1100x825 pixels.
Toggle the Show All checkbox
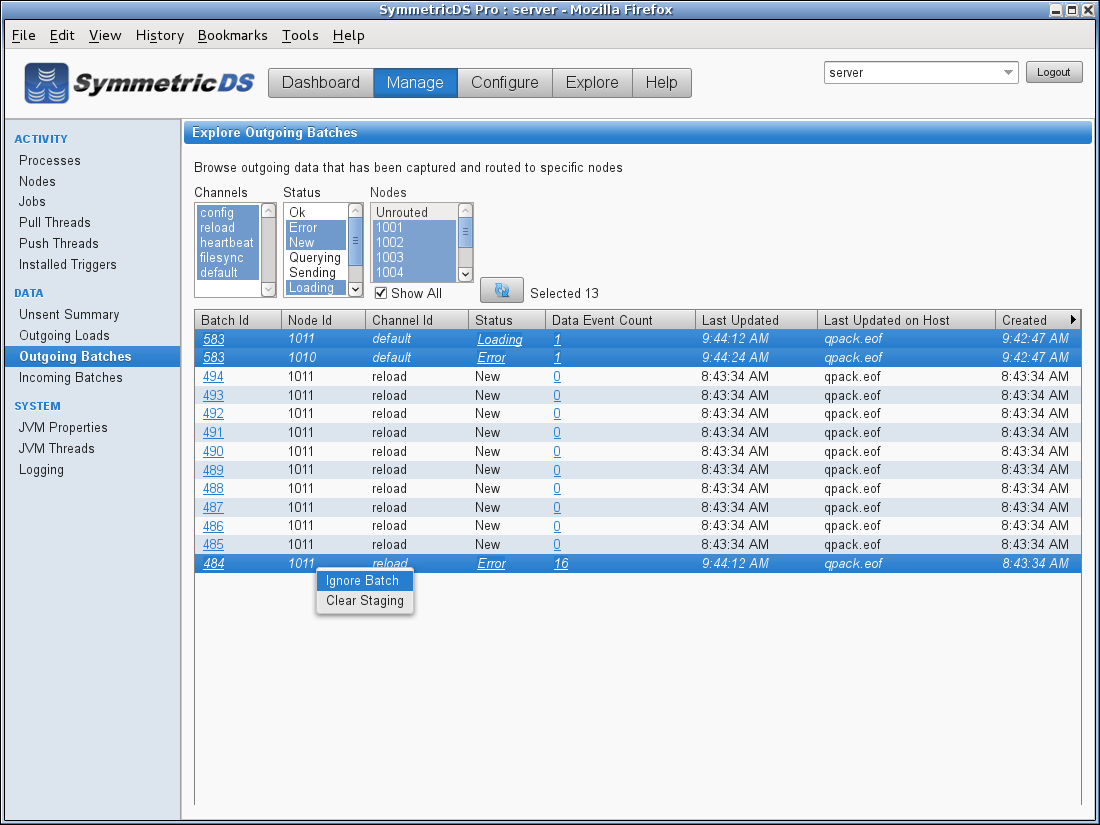(381, 293)
